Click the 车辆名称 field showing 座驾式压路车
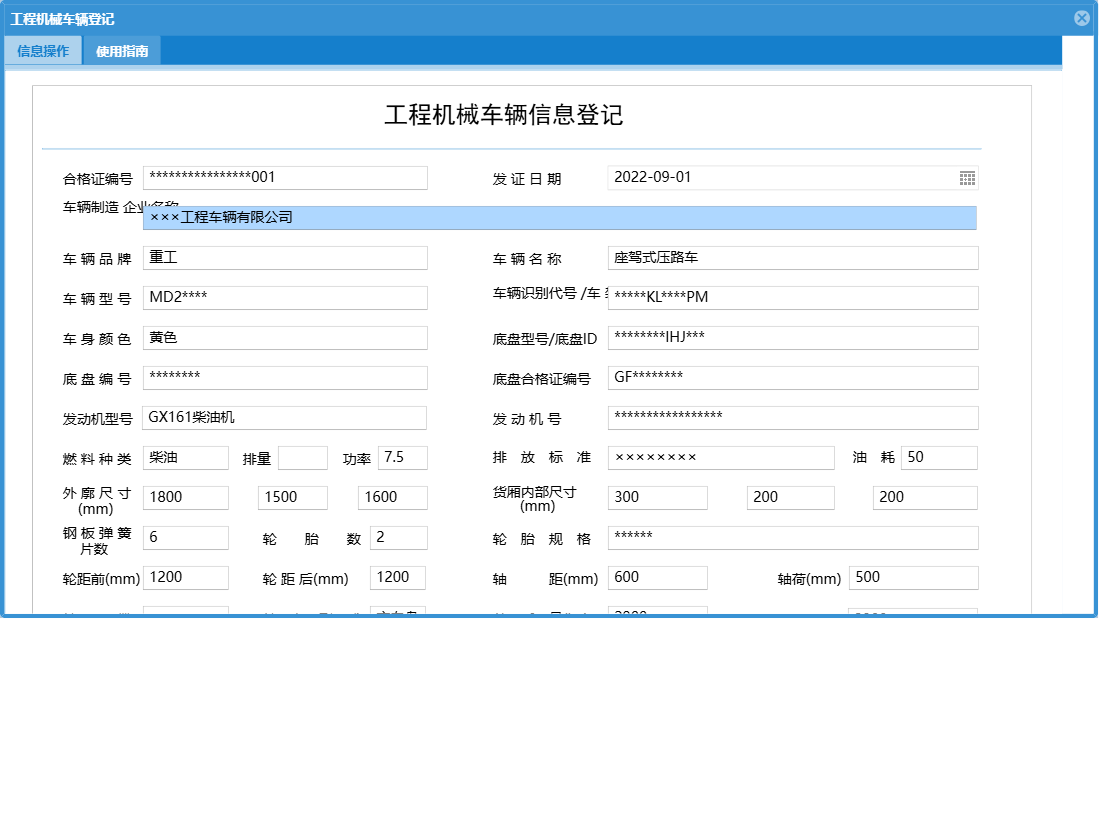Viewport: 1099px width, 827px height. (790, 257)
